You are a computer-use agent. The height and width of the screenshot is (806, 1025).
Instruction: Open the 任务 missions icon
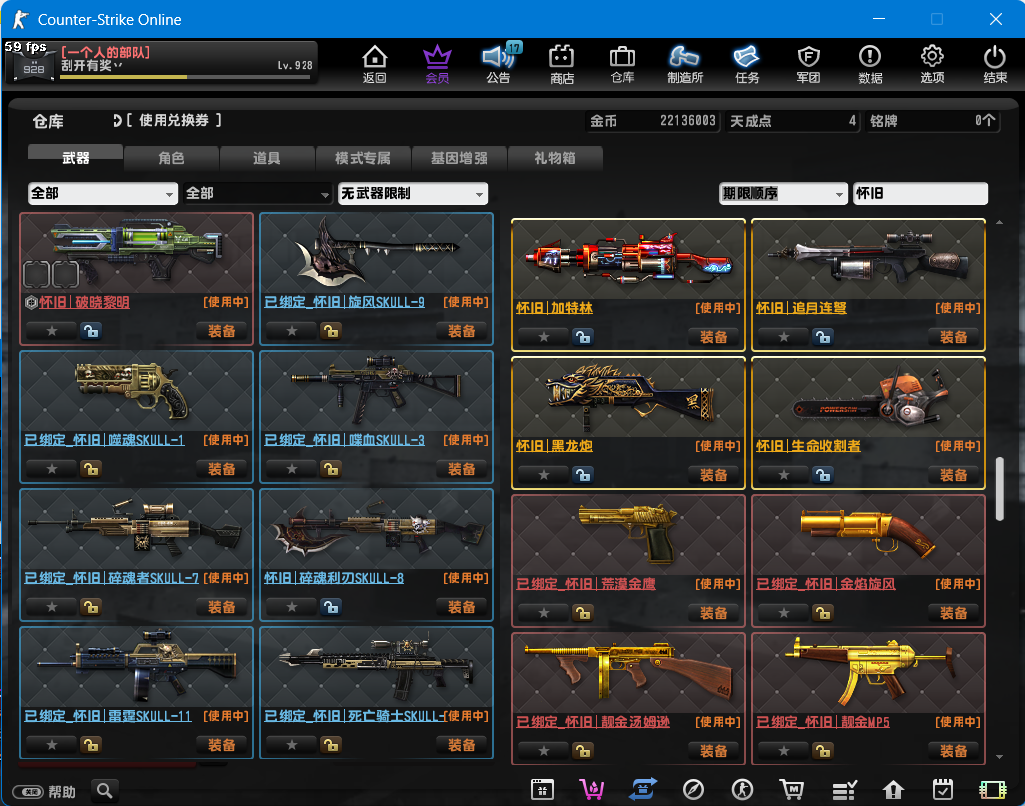(x=747, y=64)
